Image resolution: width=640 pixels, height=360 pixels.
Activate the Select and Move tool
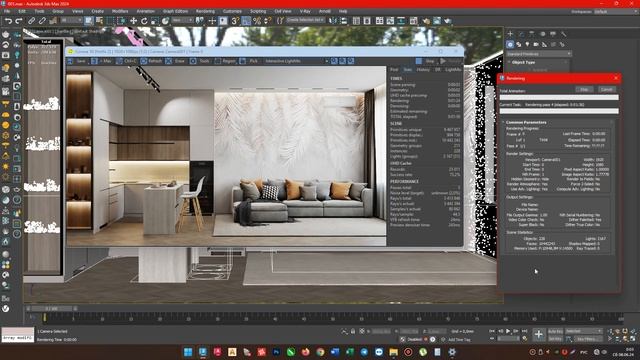pos(133,21)
